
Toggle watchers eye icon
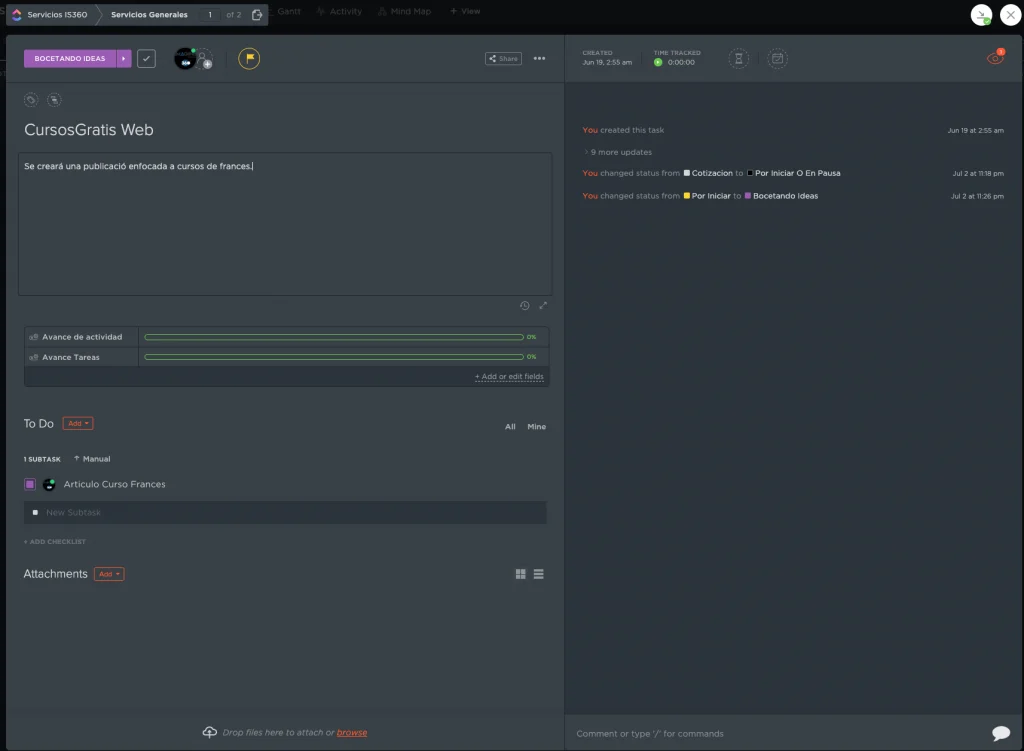click(995, 58)
